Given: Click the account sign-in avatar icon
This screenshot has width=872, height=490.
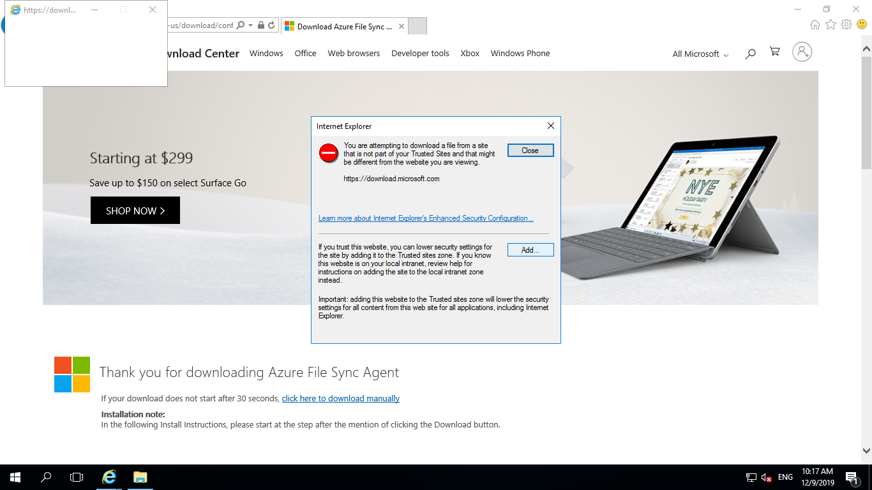Looking at the screenshot, I should 802,52.
